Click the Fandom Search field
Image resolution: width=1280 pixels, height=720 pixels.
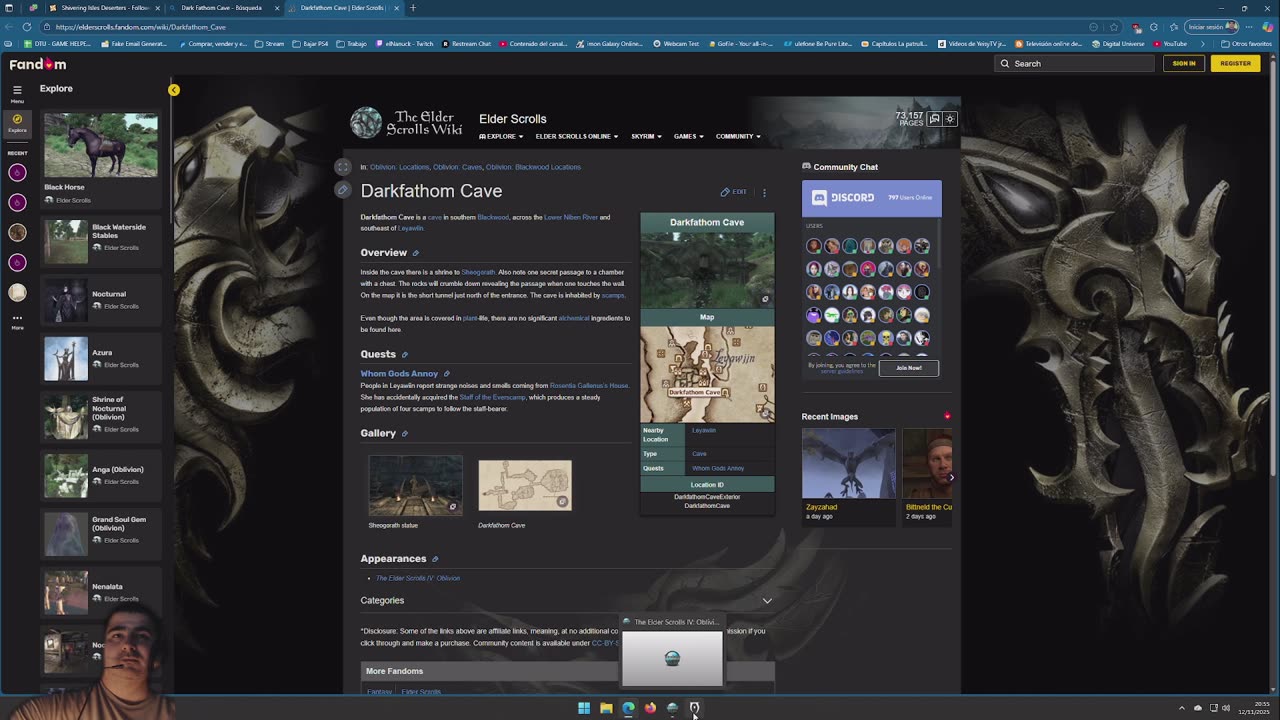click(x=1075, y=63)
